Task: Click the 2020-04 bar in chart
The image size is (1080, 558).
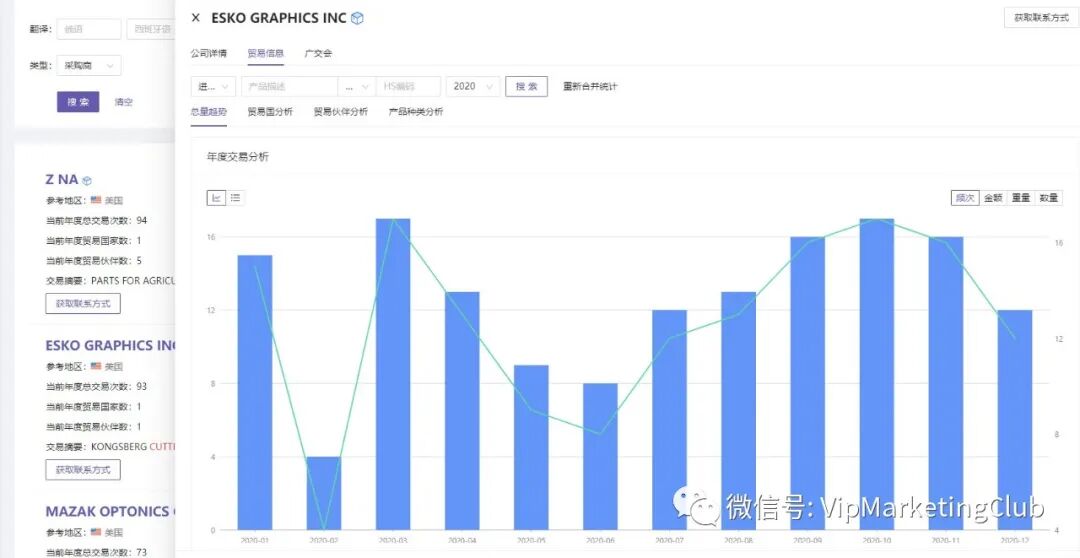Action: 462,411
